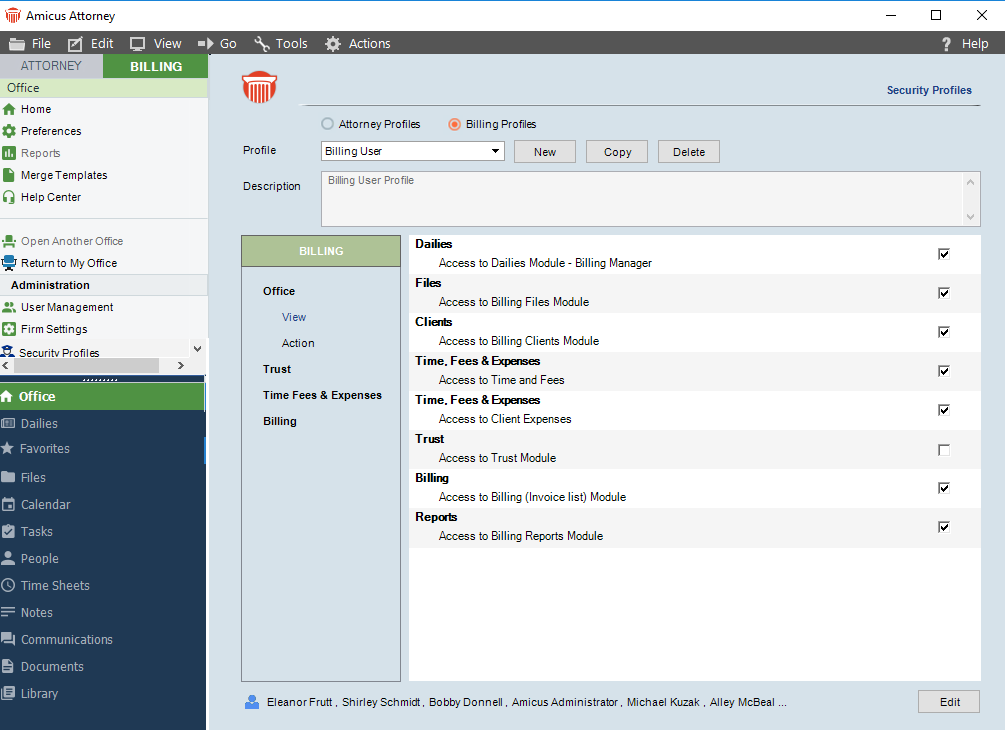Viewport: 1005px width, 730px height.
Task: Click the Calendar icon in navigation
Action: point(8,504)
